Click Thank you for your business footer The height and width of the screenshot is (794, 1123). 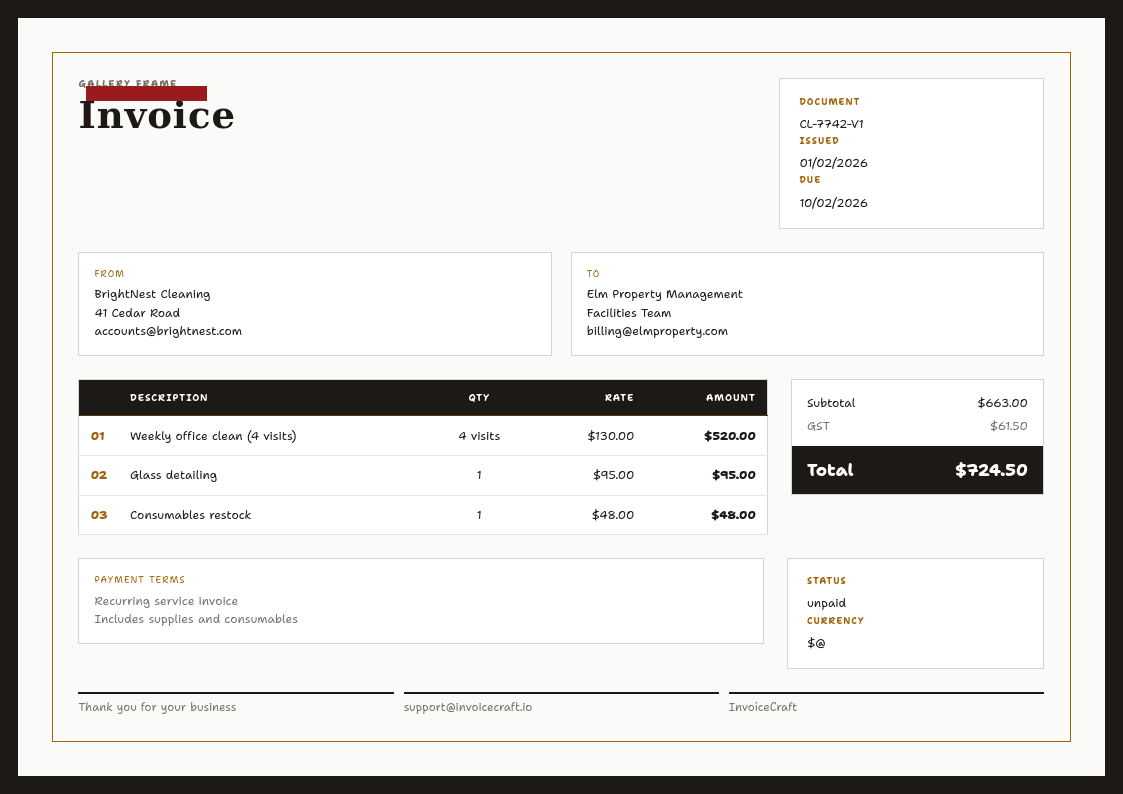click(x=157, y=707)
